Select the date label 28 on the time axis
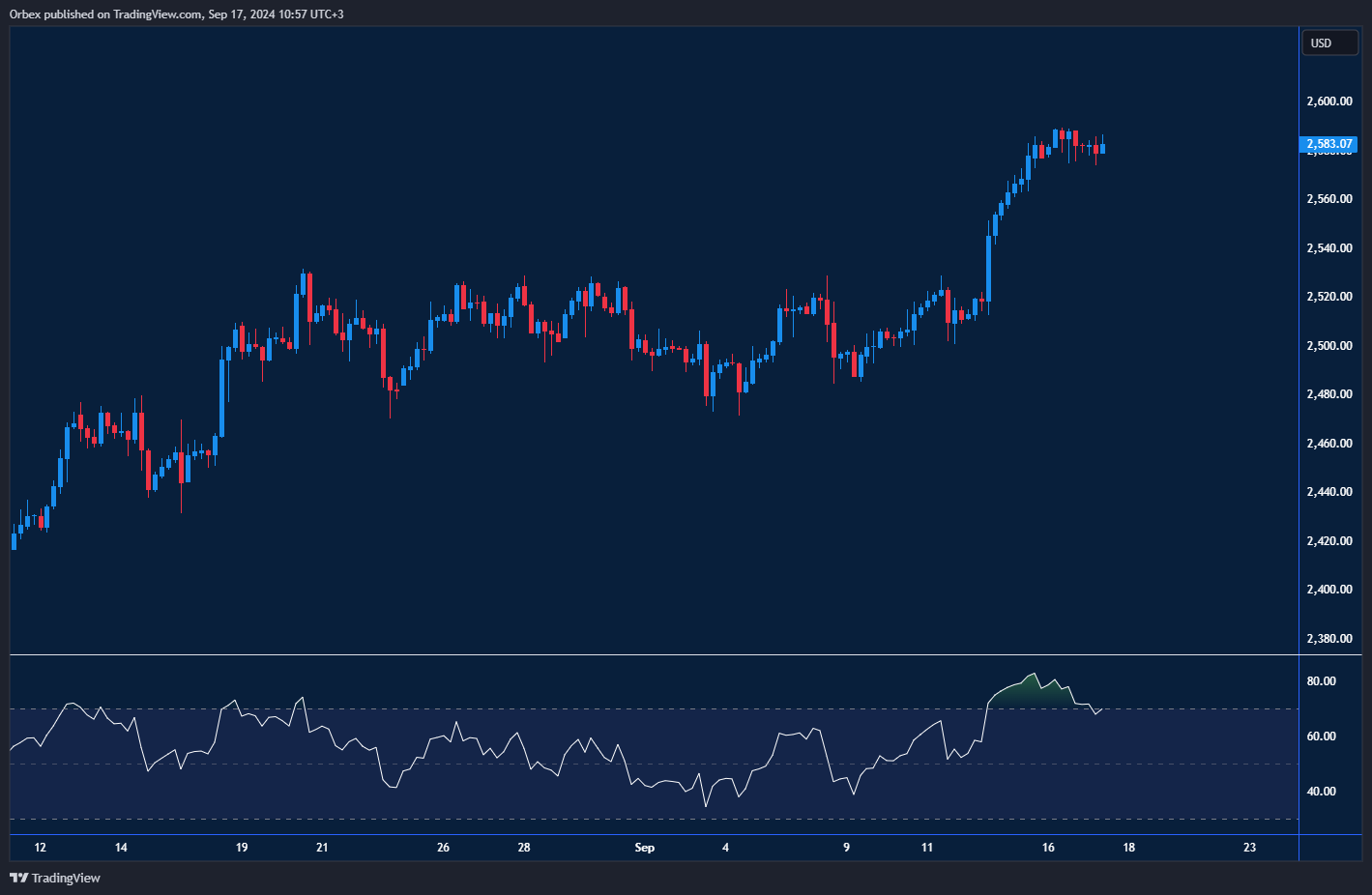1372x895 pixels. [524, 848]
